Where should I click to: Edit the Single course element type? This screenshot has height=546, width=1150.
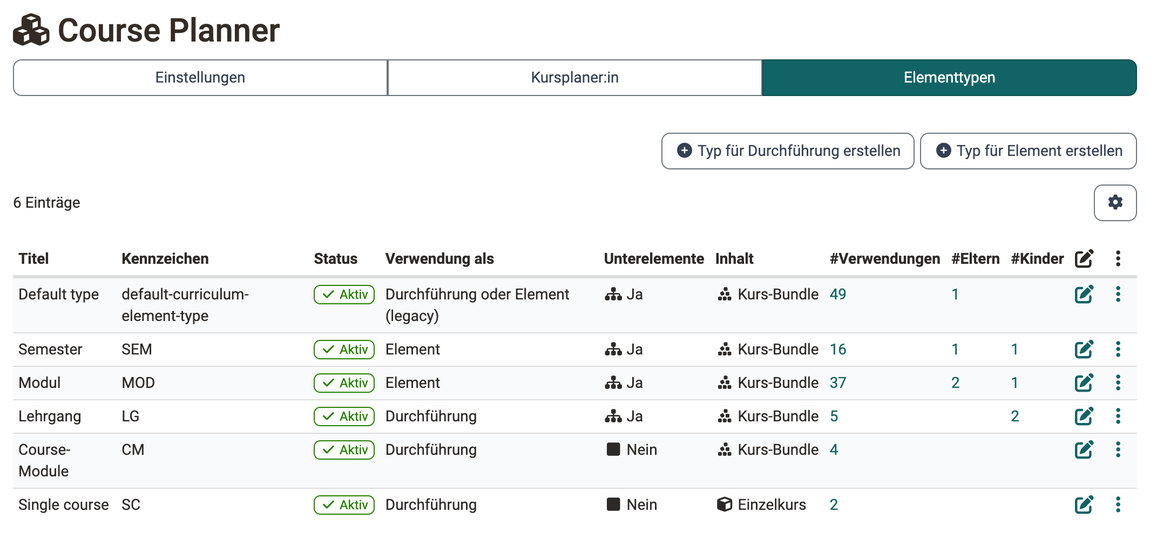click(x=1084, y=504)
